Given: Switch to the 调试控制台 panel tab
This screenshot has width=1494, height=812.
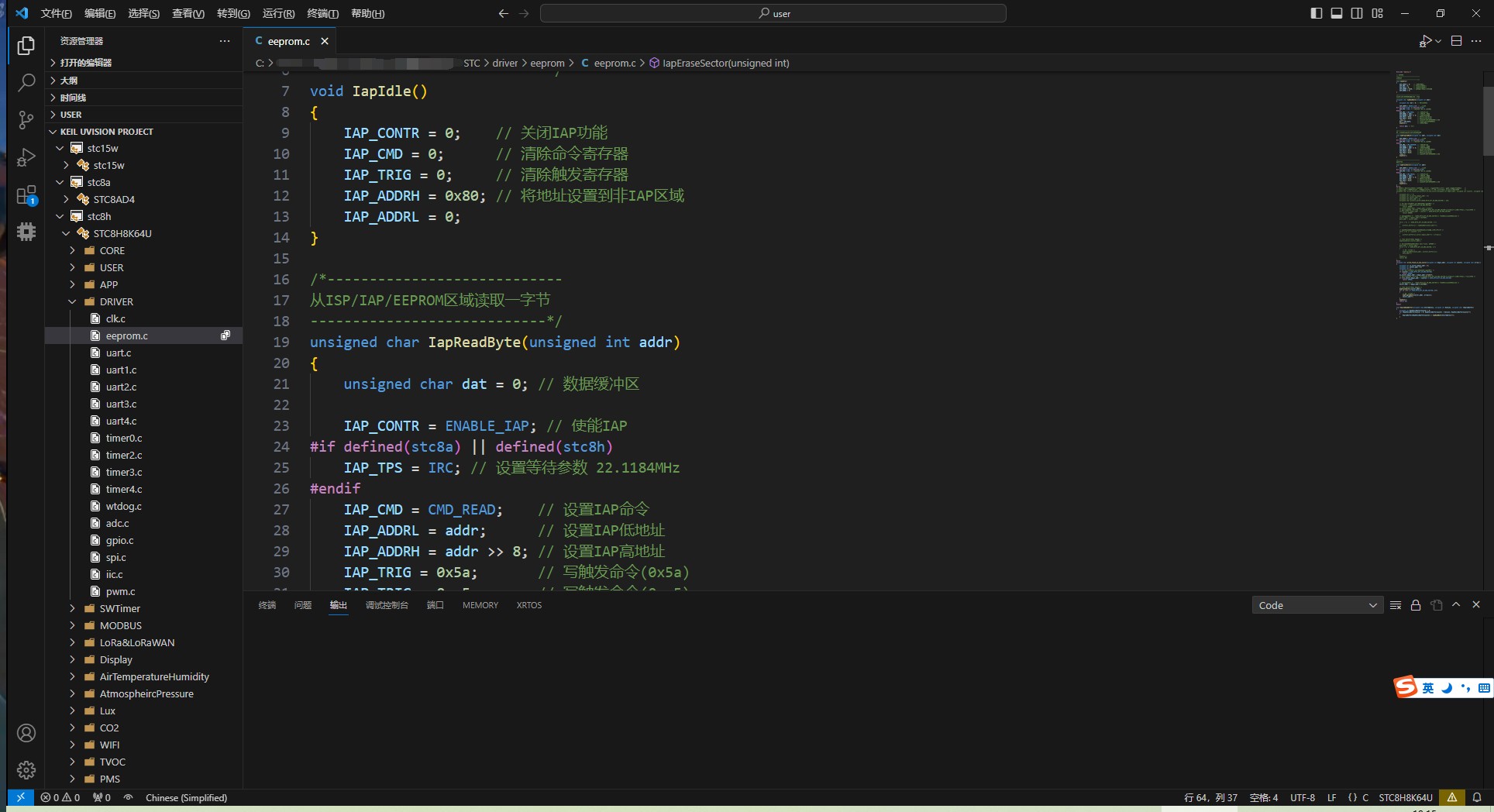Looking at the screenshot, I should (387, 605).
